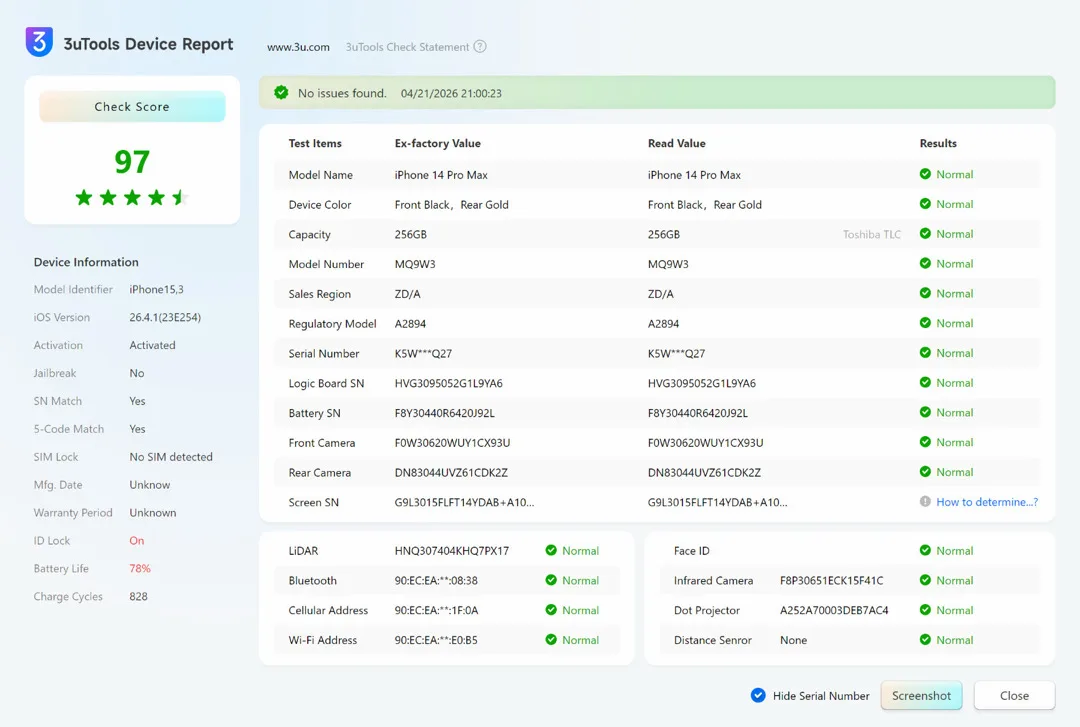This screenshot has height=727, width=1080.
Task: Click the Normal check icon for LiDAR
Action: (x=551, y=551)
